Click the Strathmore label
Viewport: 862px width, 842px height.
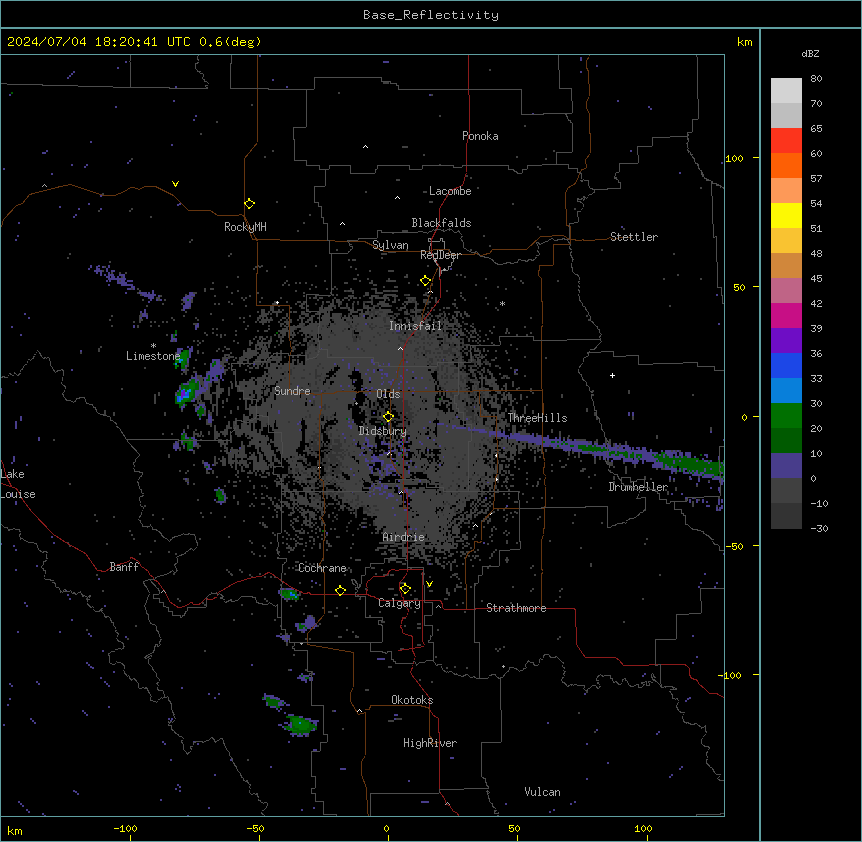pos(516,608)
